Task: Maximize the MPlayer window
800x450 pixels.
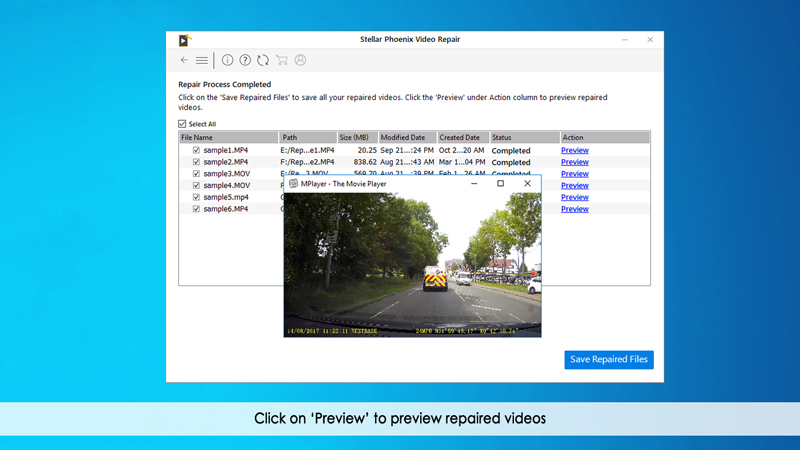Action: coord(501,184)
